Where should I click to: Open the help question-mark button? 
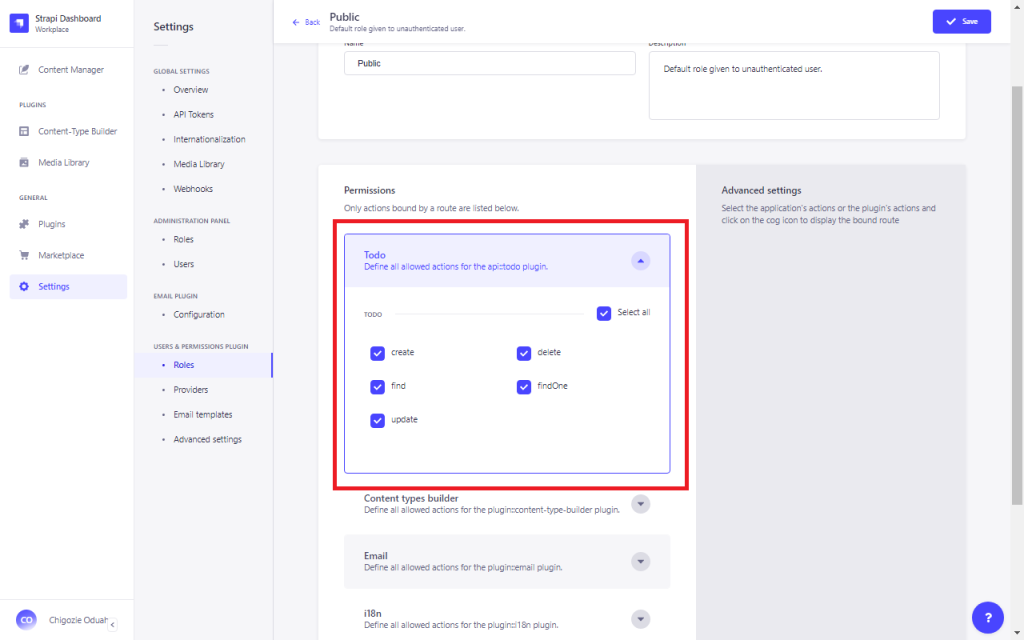click(x=987, y=617)
